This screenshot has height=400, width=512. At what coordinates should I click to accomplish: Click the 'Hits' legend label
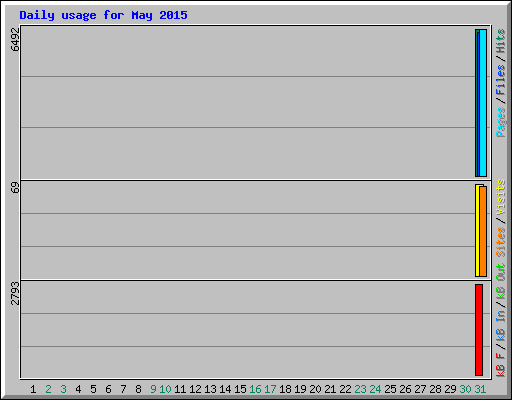tap(501, 41)
